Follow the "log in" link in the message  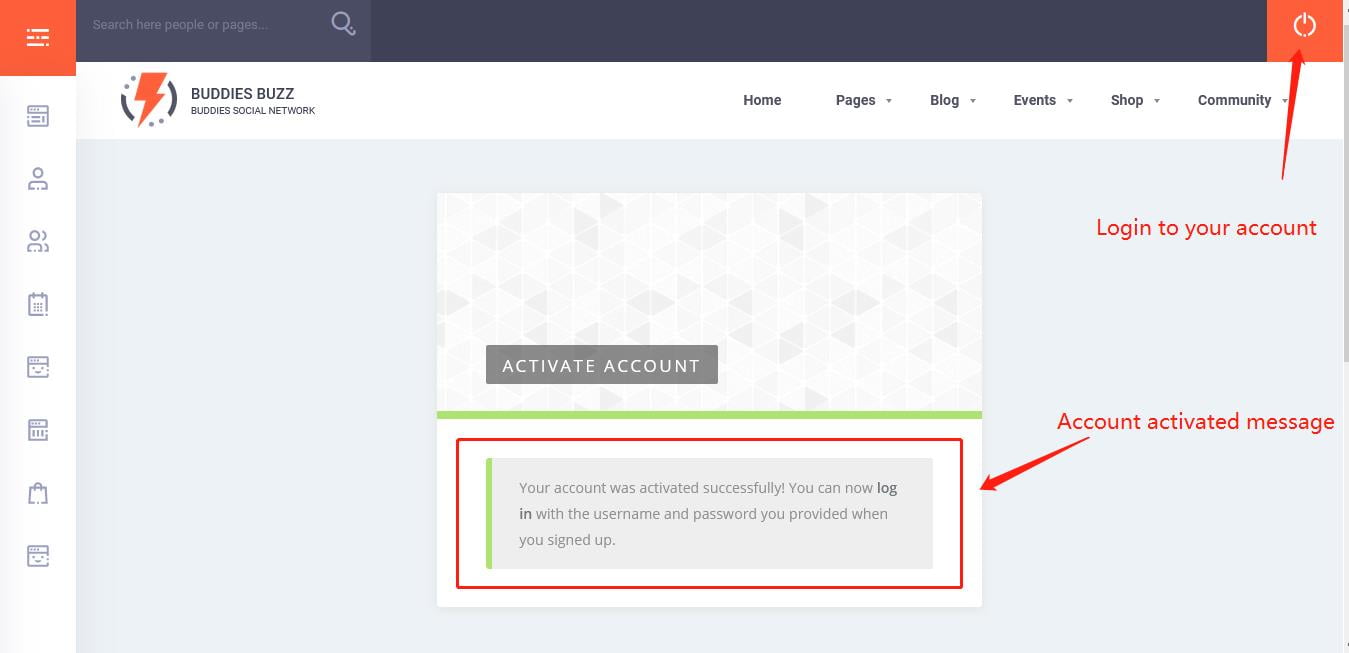886,488
